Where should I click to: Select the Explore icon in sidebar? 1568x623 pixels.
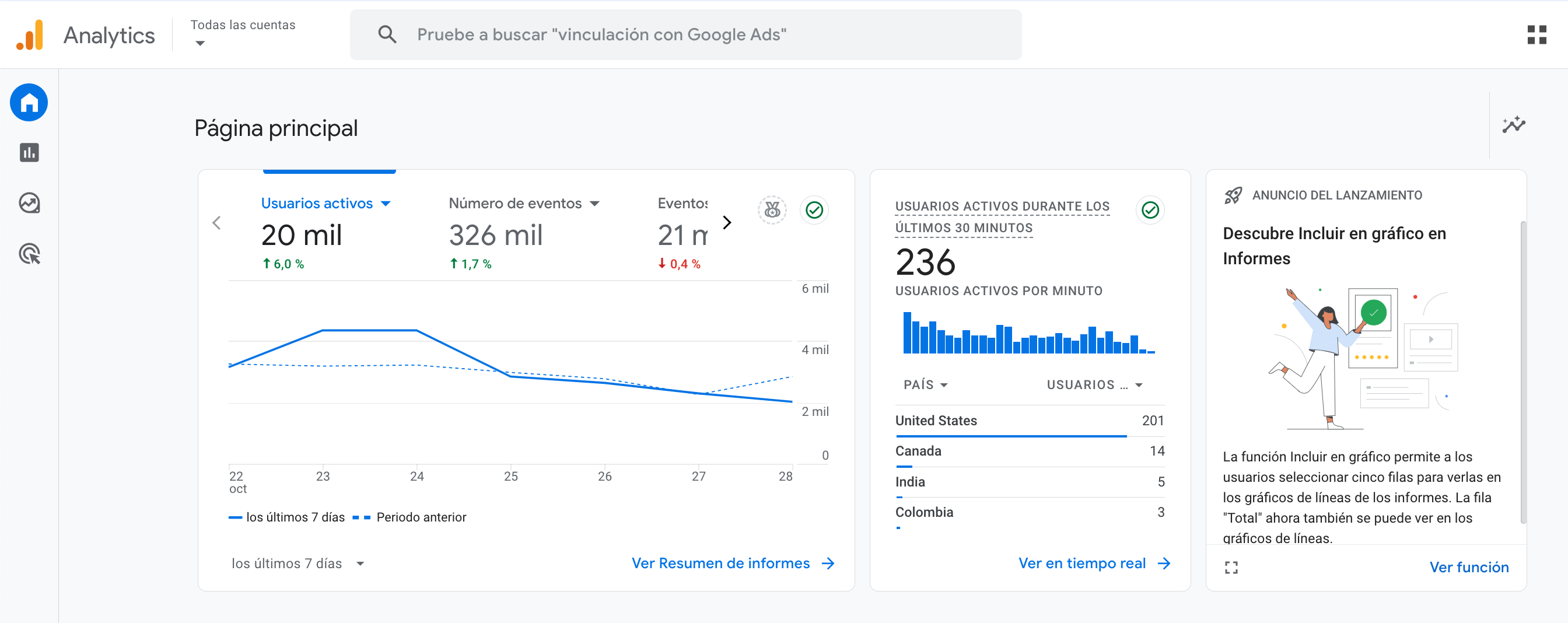click(28, 203)
